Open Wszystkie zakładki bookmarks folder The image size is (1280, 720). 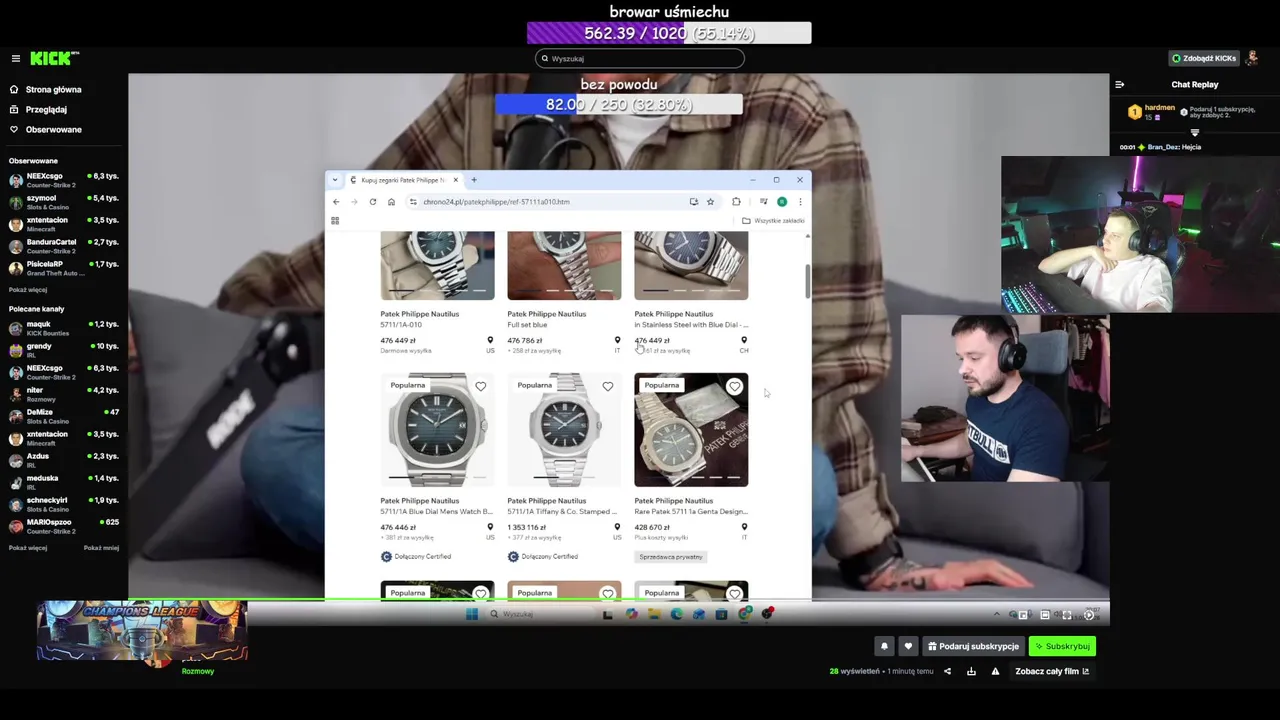click(773, 221)
